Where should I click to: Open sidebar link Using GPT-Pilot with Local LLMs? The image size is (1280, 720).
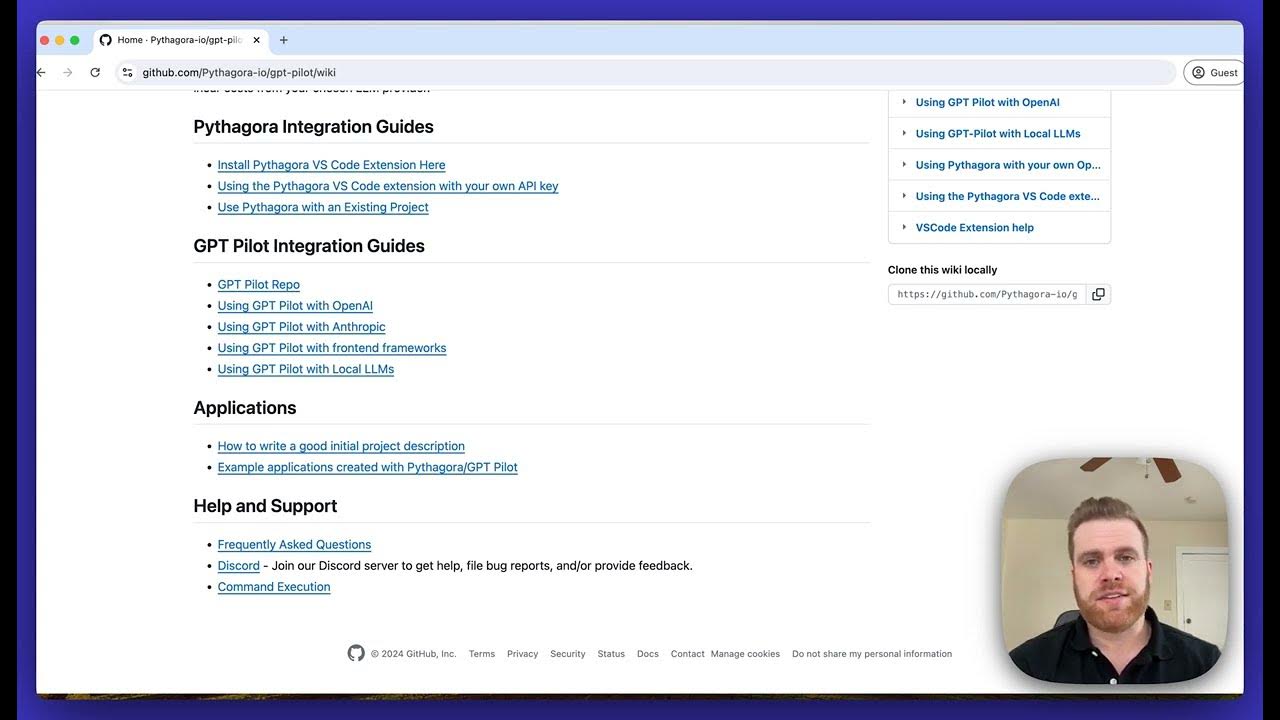pos(998,133)
